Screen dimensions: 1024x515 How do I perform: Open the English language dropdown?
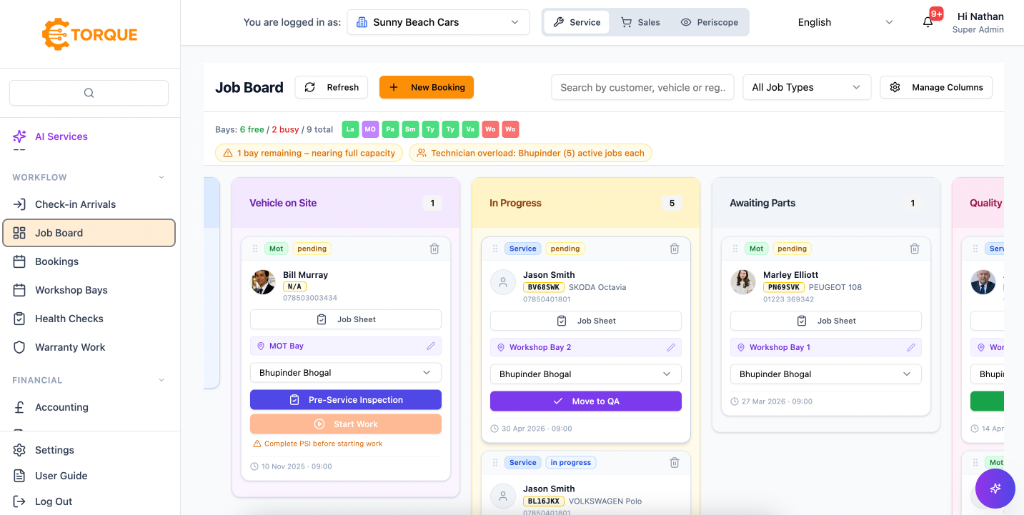[844, 22]
